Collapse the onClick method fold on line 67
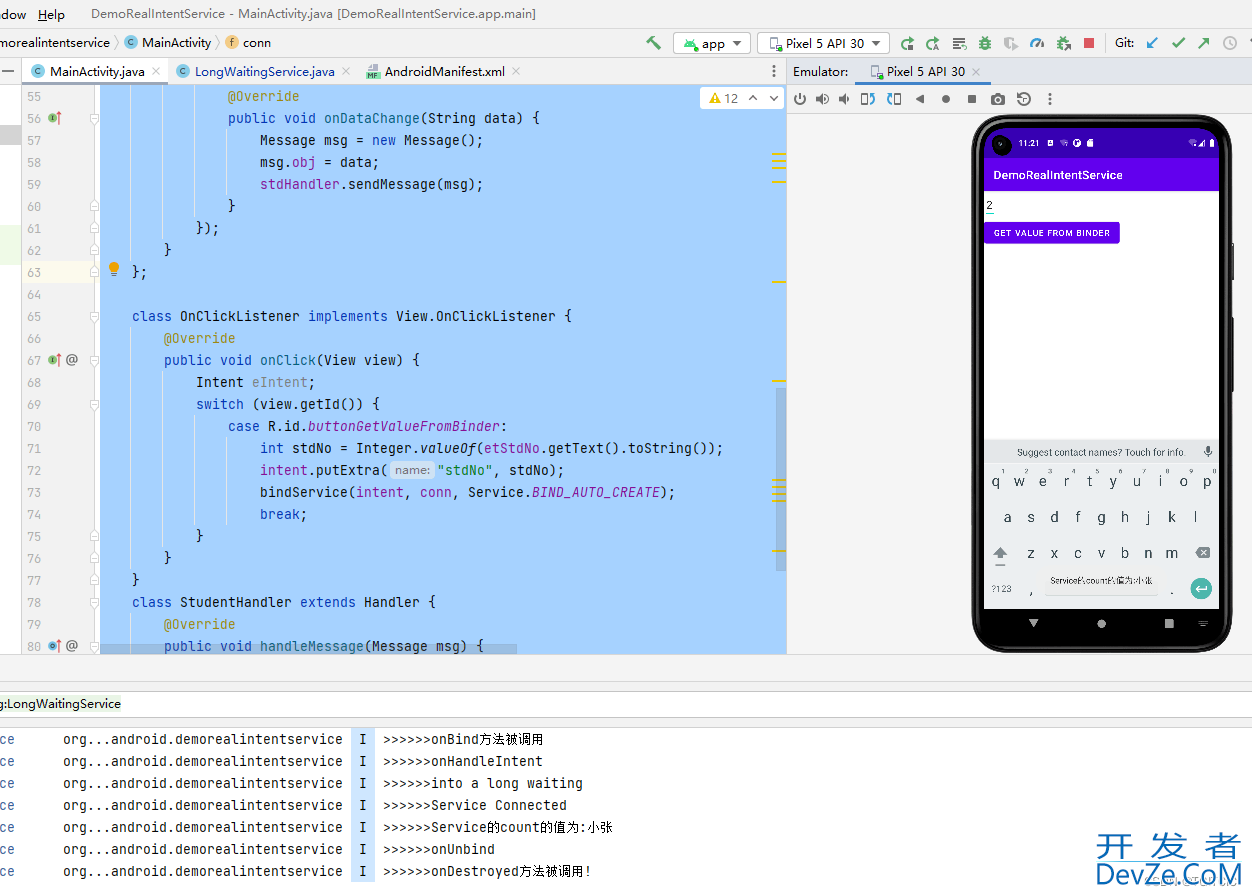 click(95, 360)
